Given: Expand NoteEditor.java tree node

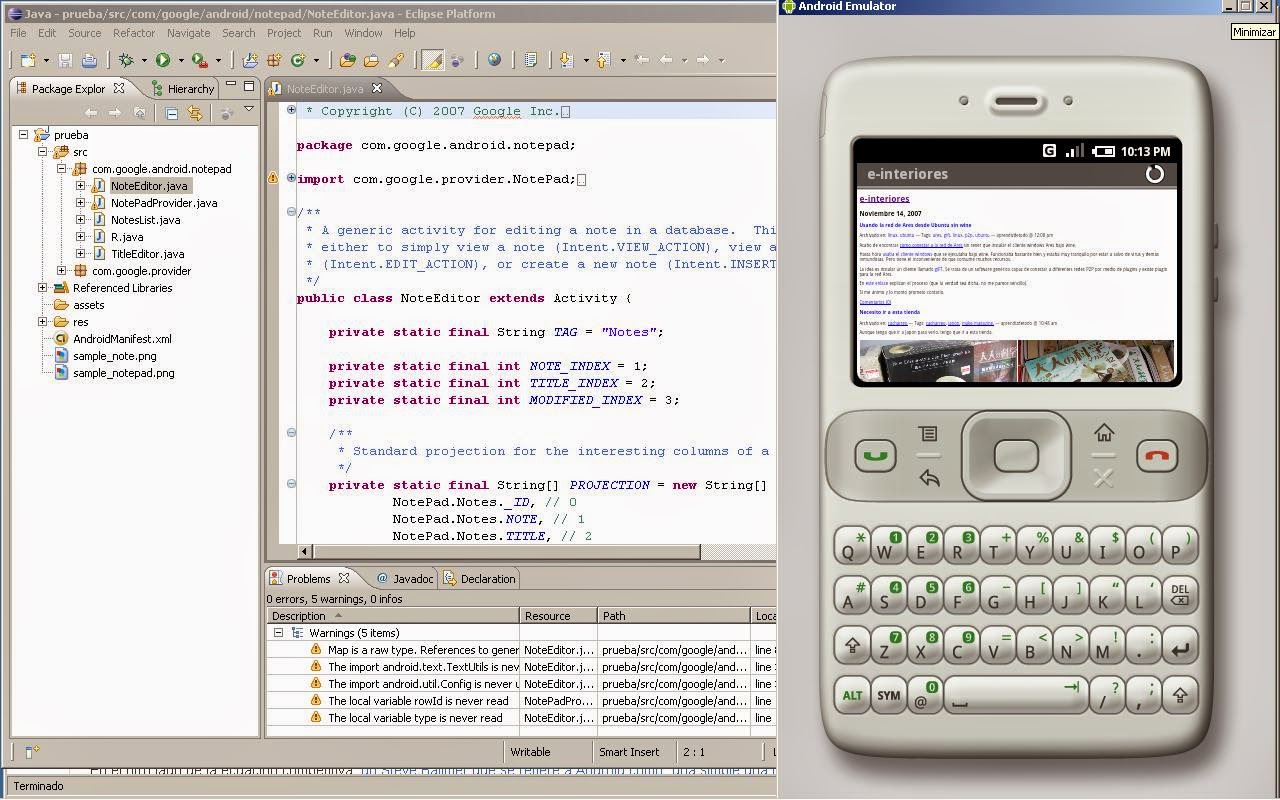Looking at the screenshot, I should [x=81, y=186].
